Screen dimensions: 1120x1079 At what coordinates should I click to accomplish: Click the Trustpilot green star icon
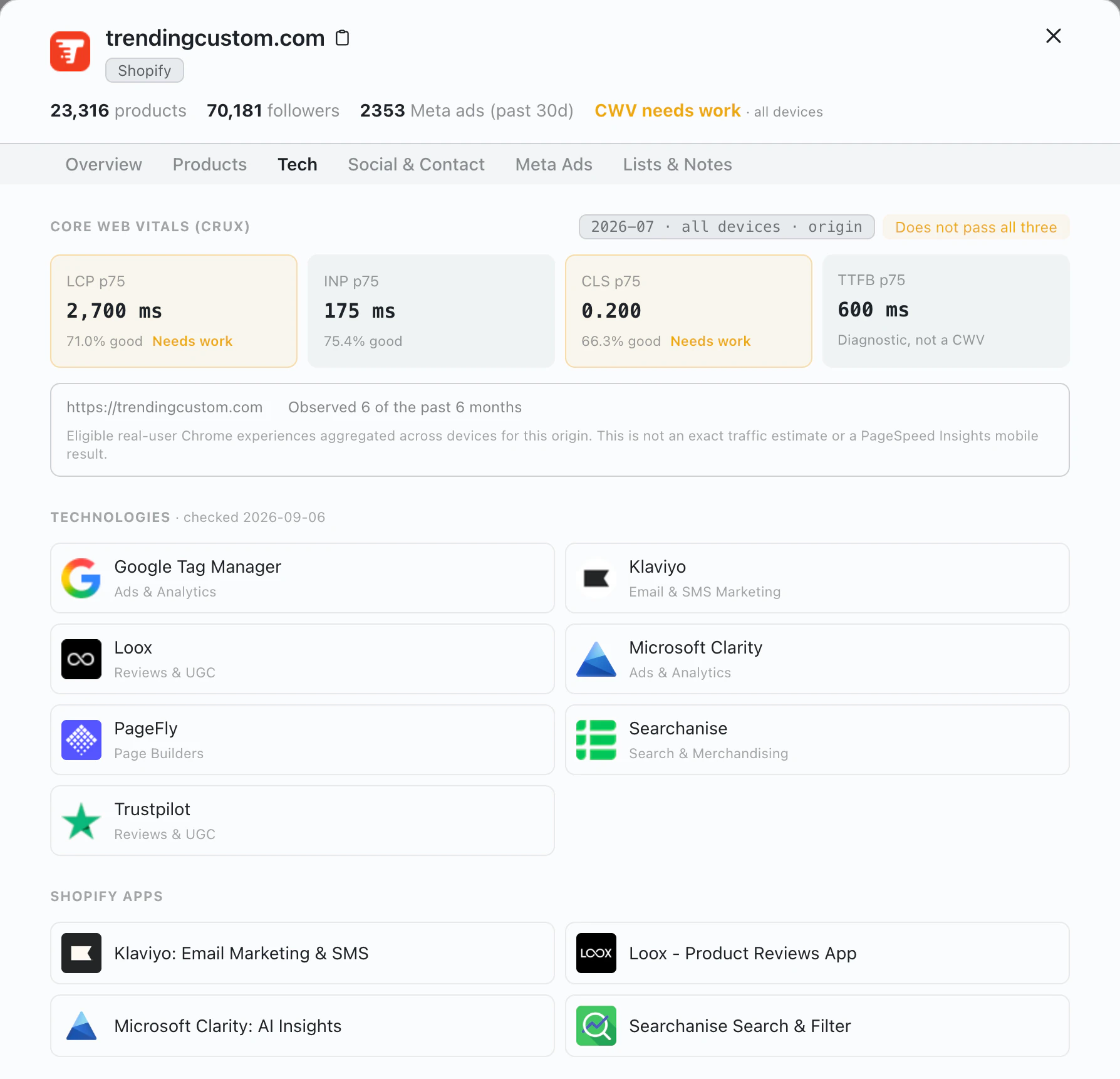coord(81,820)
